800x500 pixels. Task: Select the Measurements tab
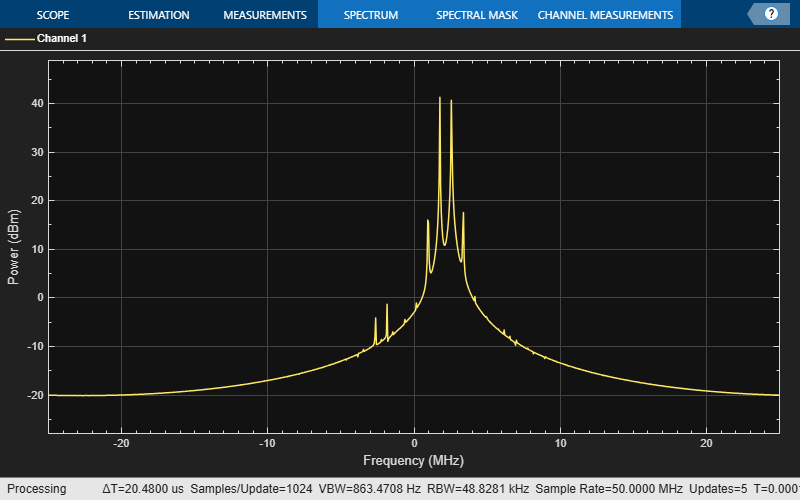(265, 15)
